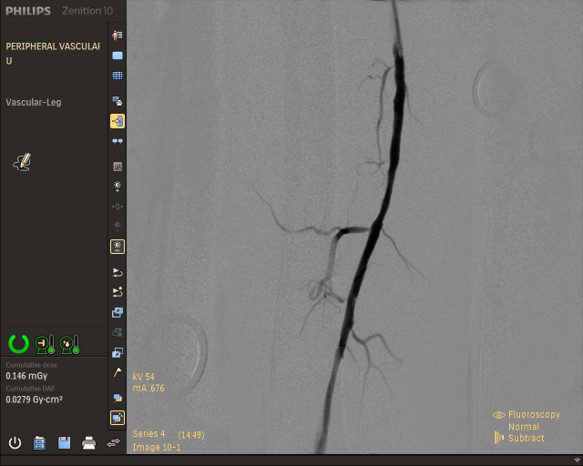The image size is (583, 466).
Task: Toggle the highlighted subtraction icon at toolbar bottom
Action: 117,418
